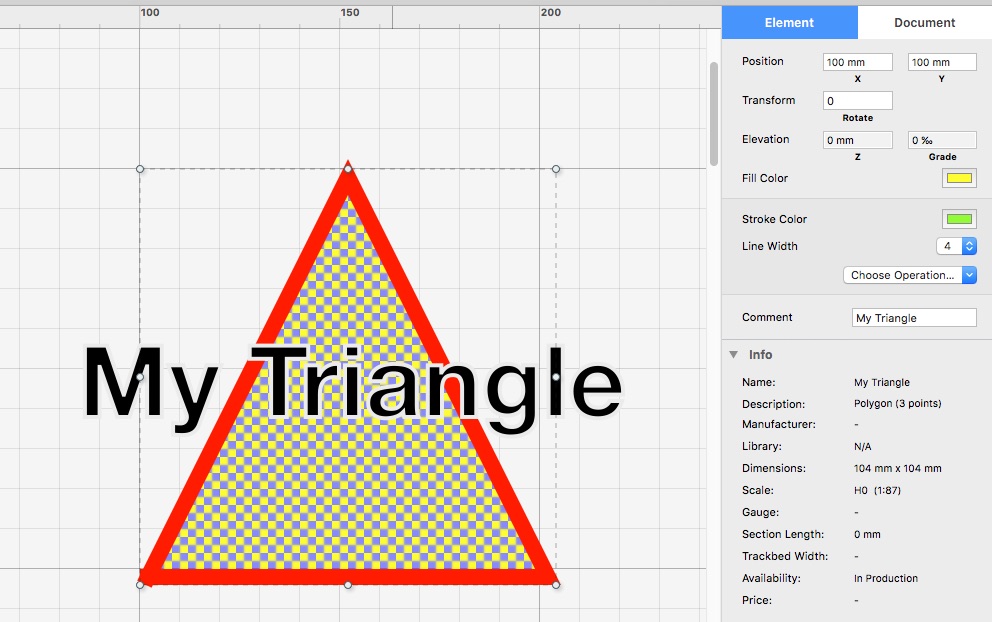
Task: Switch to the Document tab
Action: (x=924, y=22)
